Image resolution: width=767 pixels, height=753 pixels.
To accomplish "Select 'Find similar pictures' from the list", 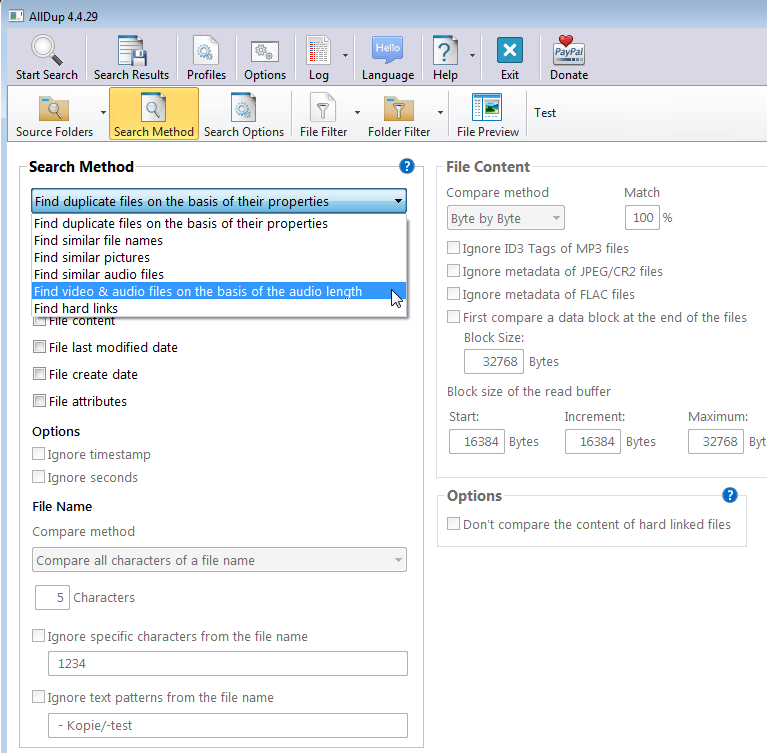I will 92,258.
